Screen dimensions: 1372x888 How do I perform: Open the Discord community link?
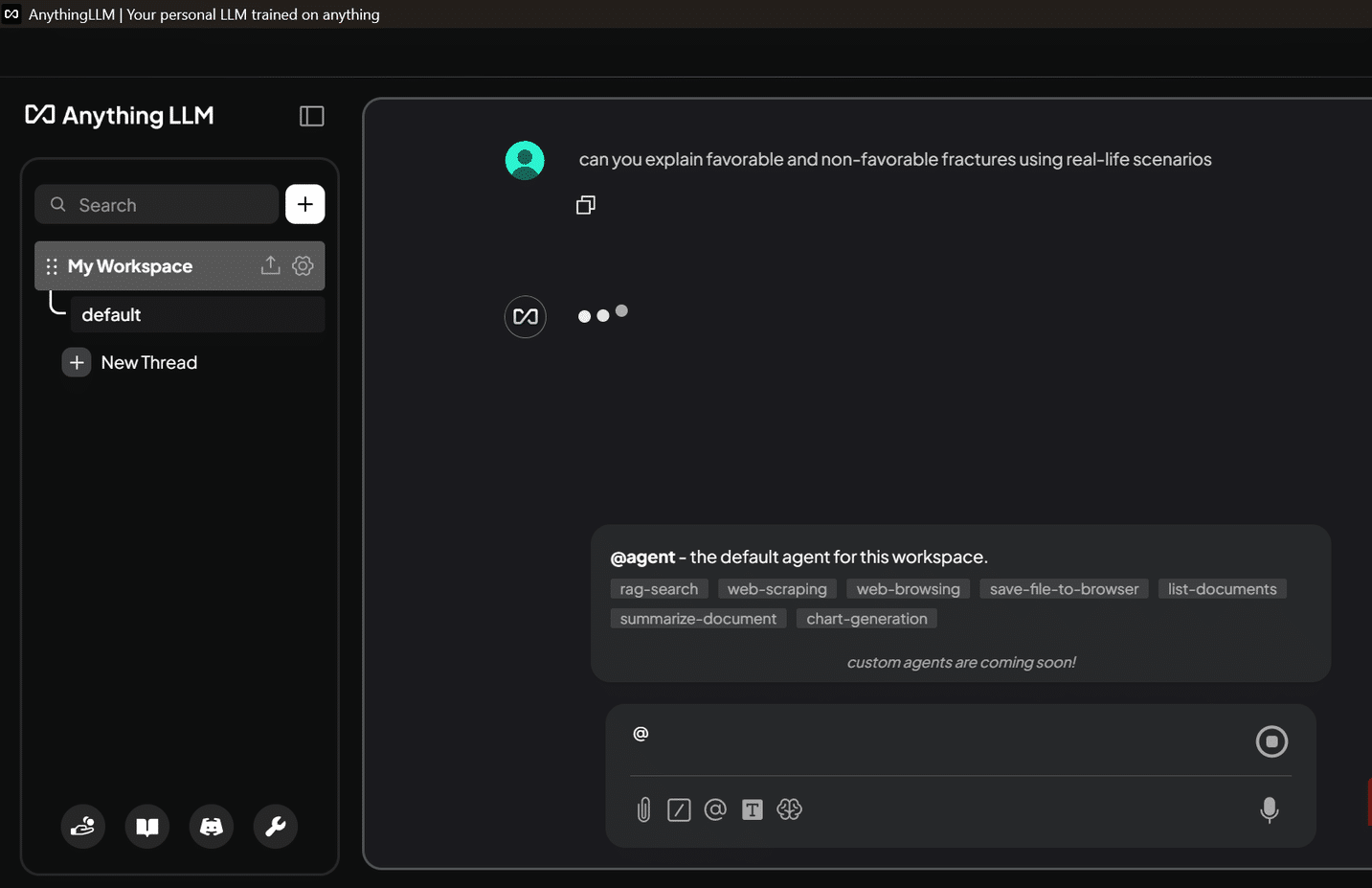click(212, 826)
